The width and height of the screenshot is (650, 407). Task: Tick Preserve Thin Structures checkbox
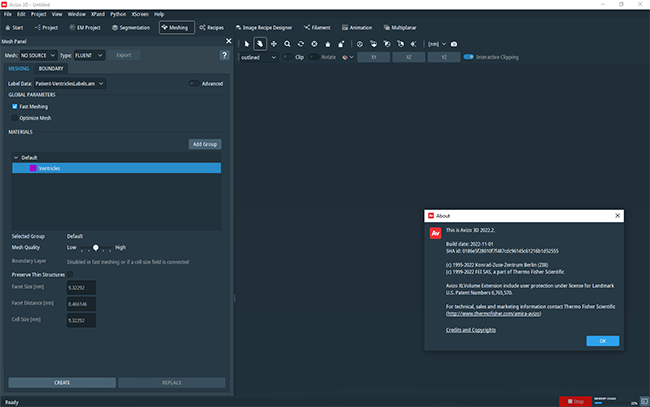coord(70,274)
